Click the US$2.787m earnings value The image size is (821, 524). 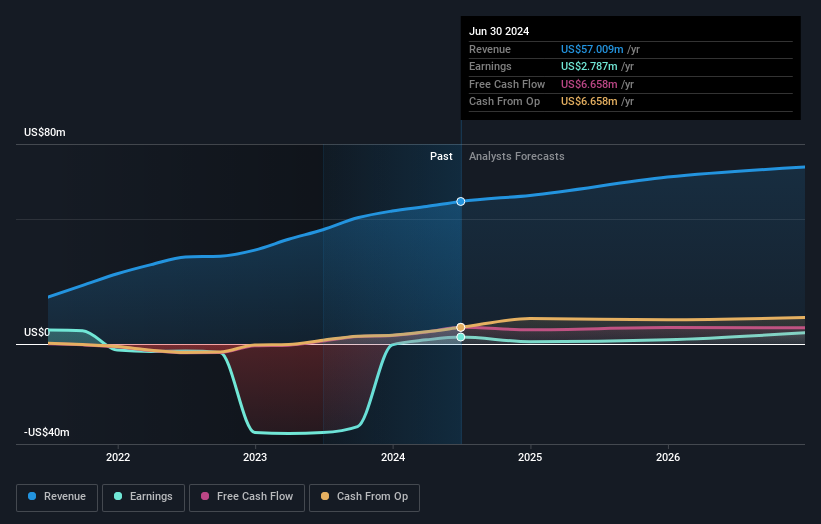coord(589,66)
